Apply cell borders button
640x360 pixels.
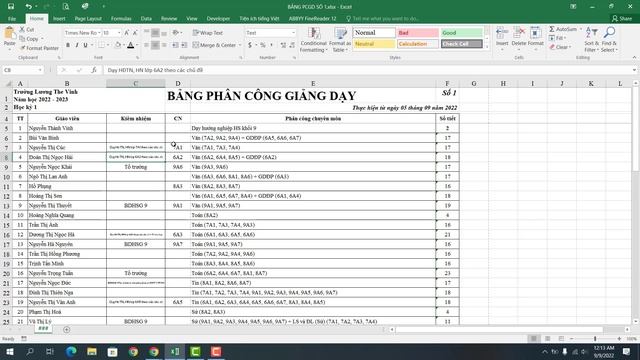101,45
